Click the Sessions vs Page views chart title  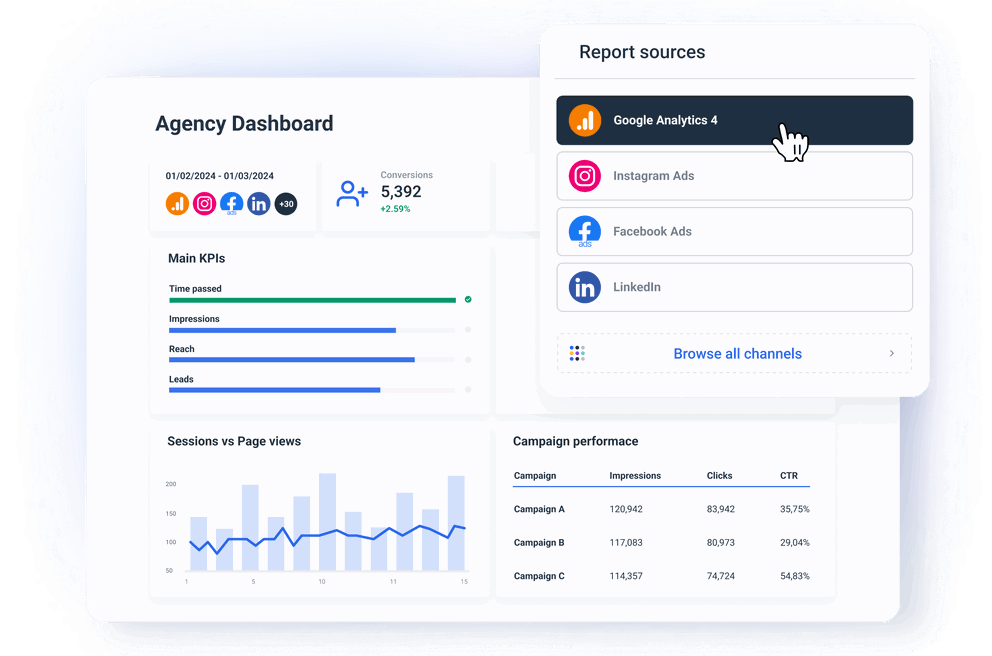[x=234, y=442]
